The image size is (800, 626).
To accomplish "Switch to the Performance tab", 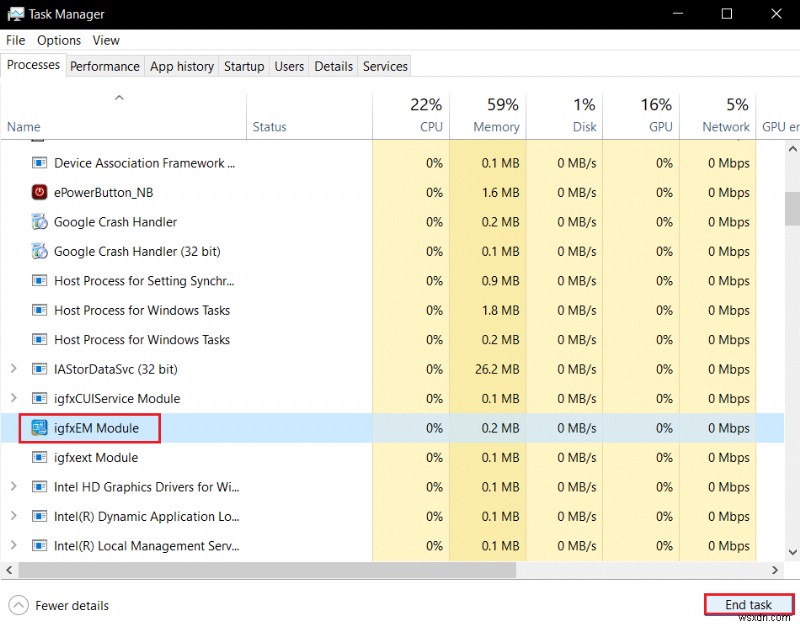I will [105, 66].
